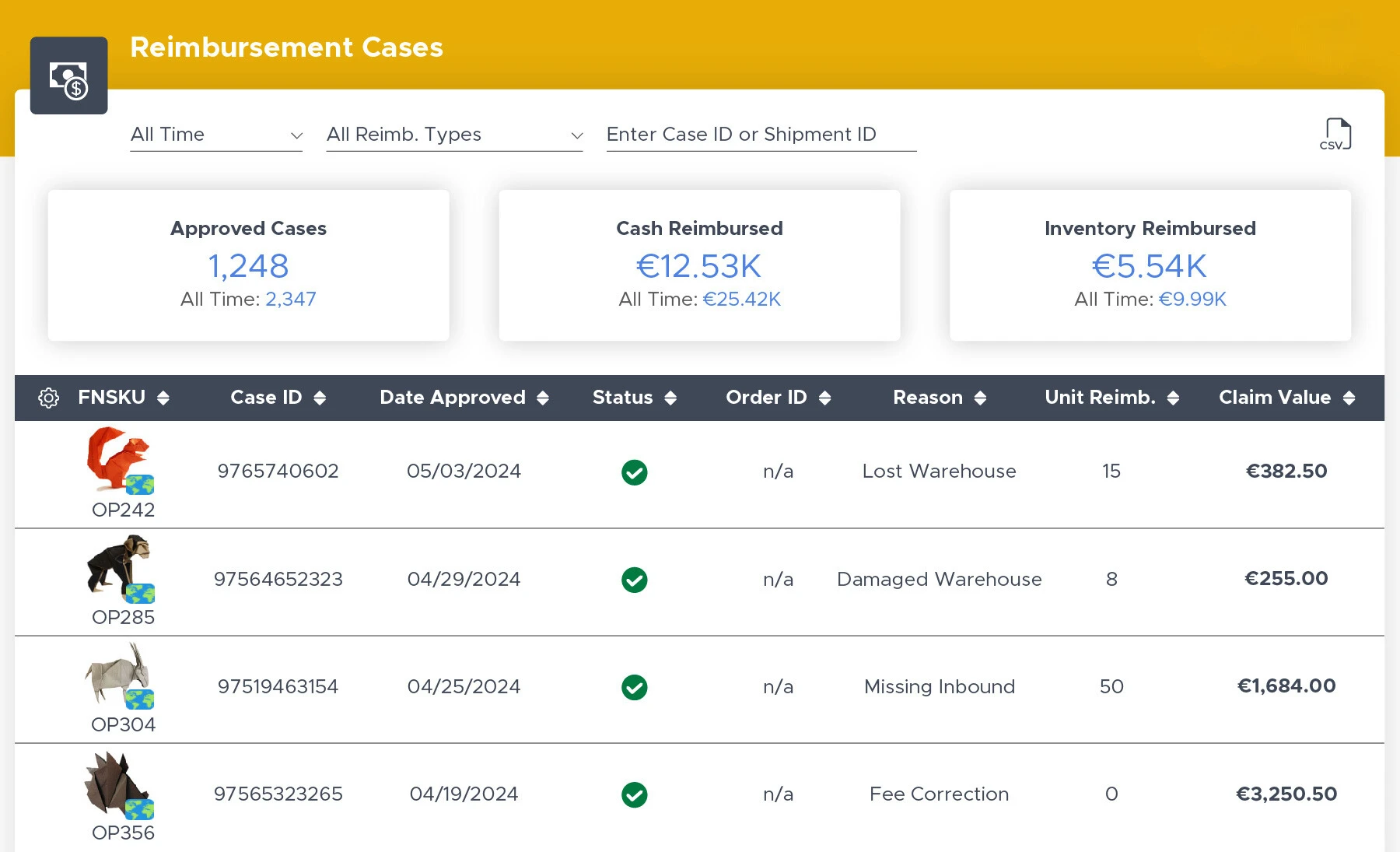Click approved status checkmark for case 97565323265
Screen dimensions: 1400x852
(635, 794)
